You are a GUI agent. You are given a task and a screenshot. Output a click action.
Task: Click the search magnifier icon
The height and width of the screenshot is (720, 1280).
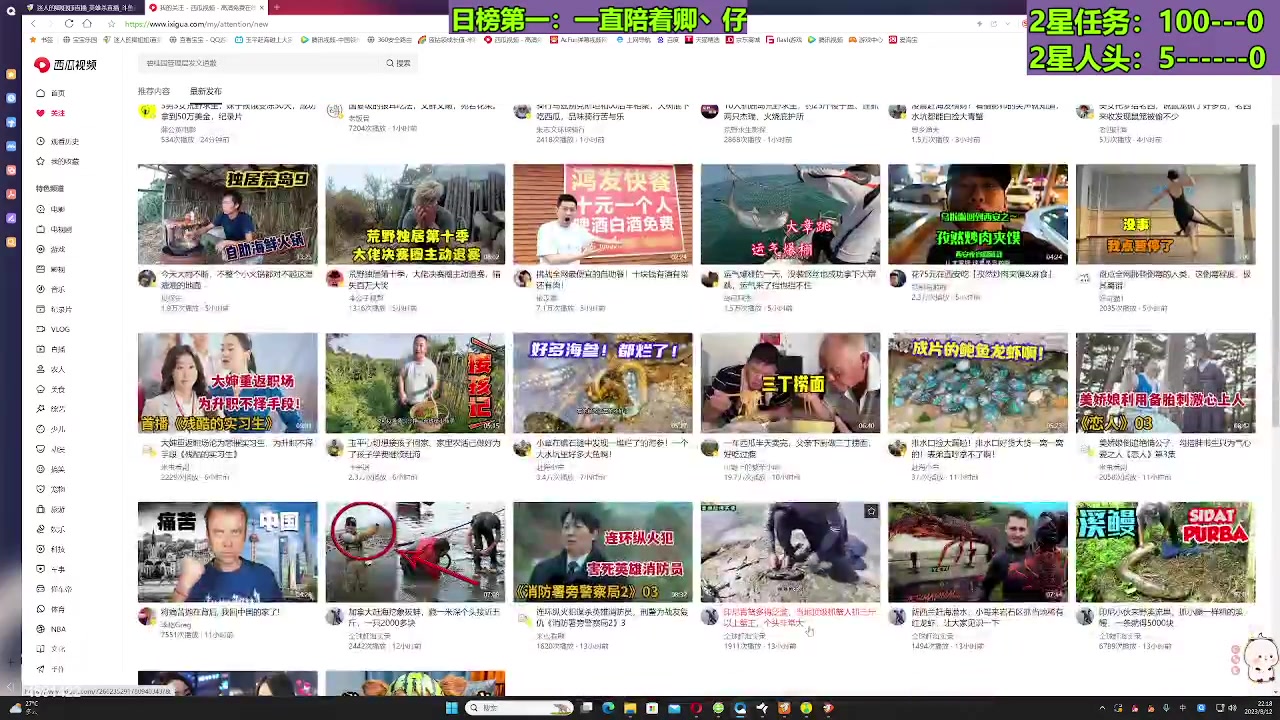coord(390,62)
